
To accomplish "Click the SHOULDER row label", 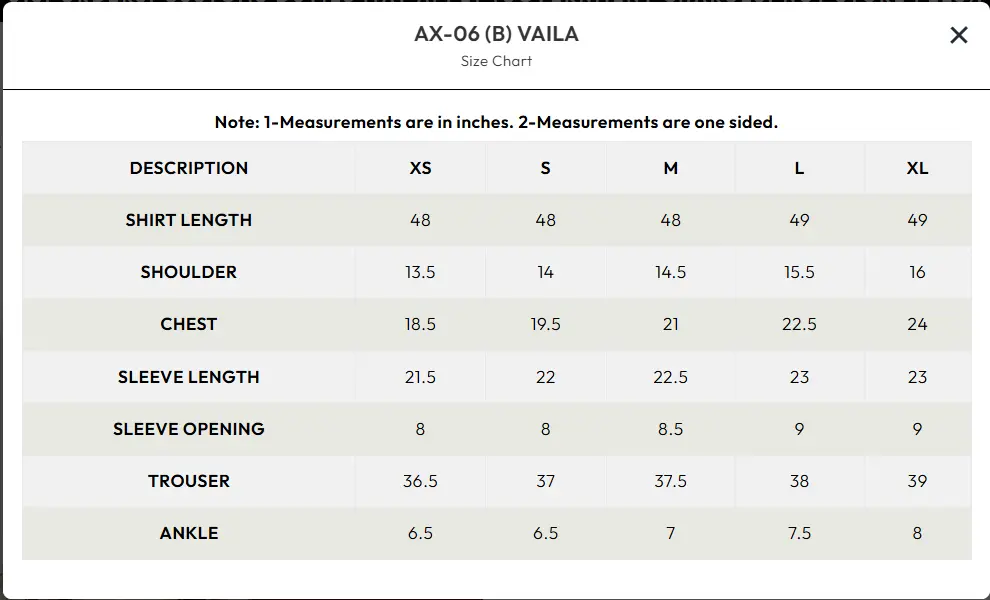I will 189,272.
